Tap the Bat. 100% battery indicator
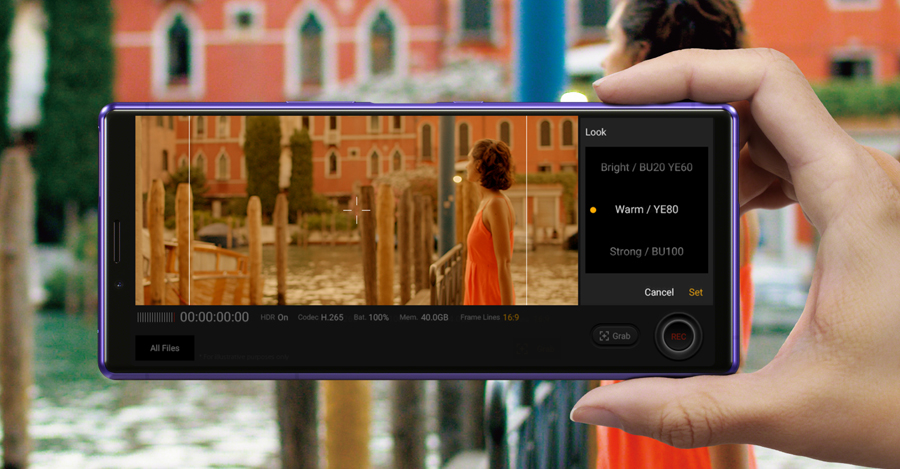The width and height of the screenshot is (900, 469). click(373, 317)
